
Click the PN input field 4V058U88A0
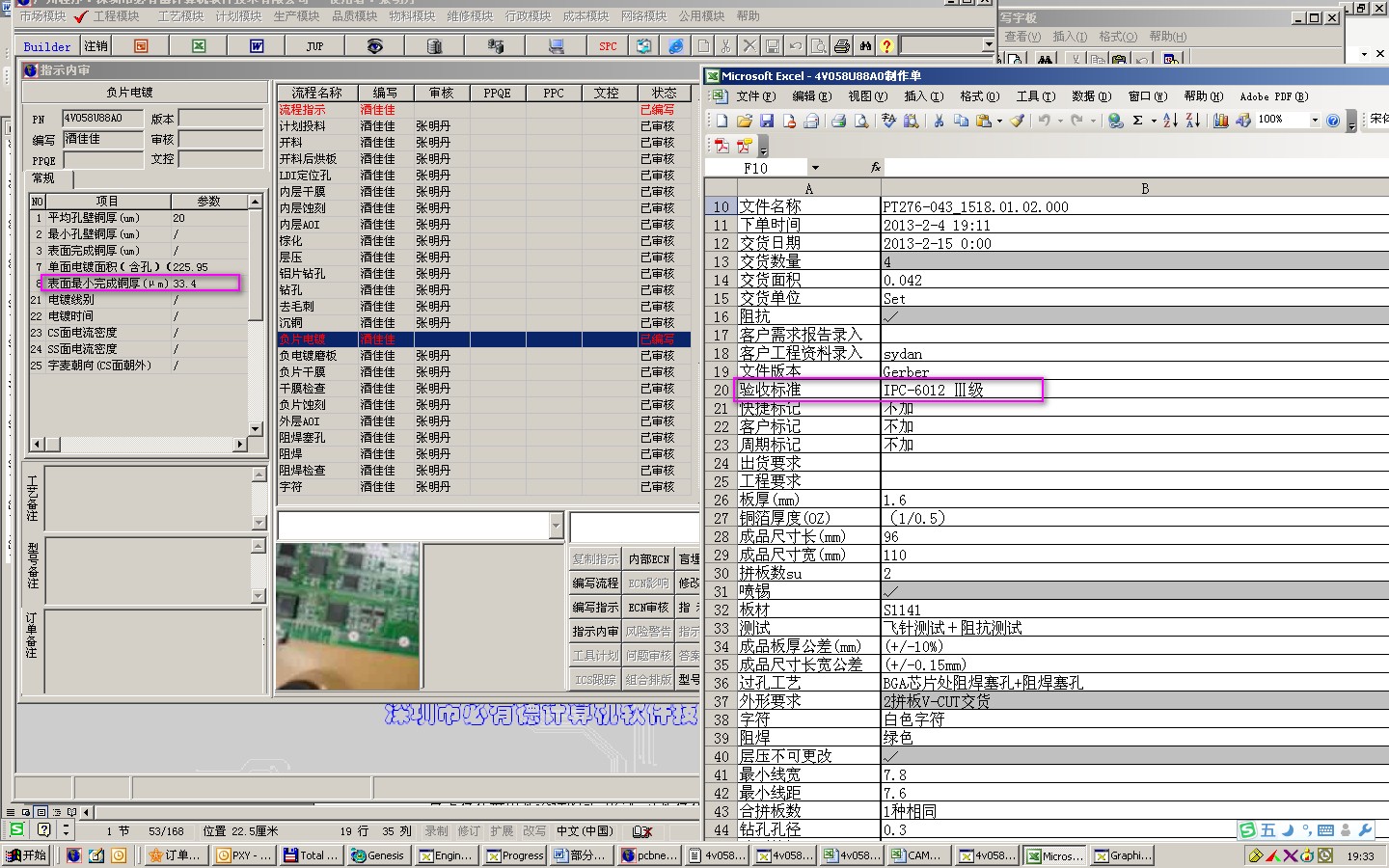[103, 119]
